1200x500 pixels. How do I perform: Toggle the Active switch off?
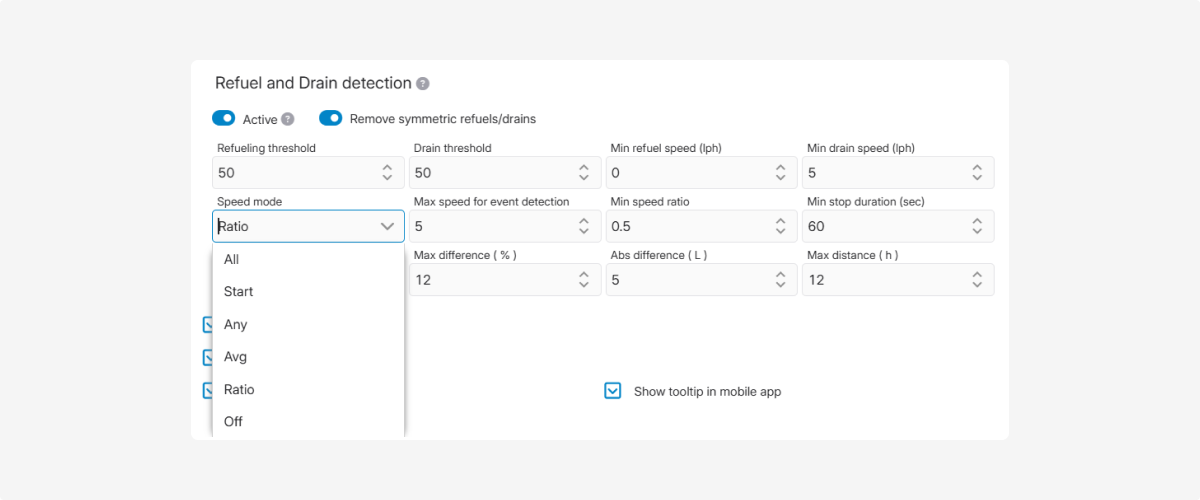[x=223, y=118]
